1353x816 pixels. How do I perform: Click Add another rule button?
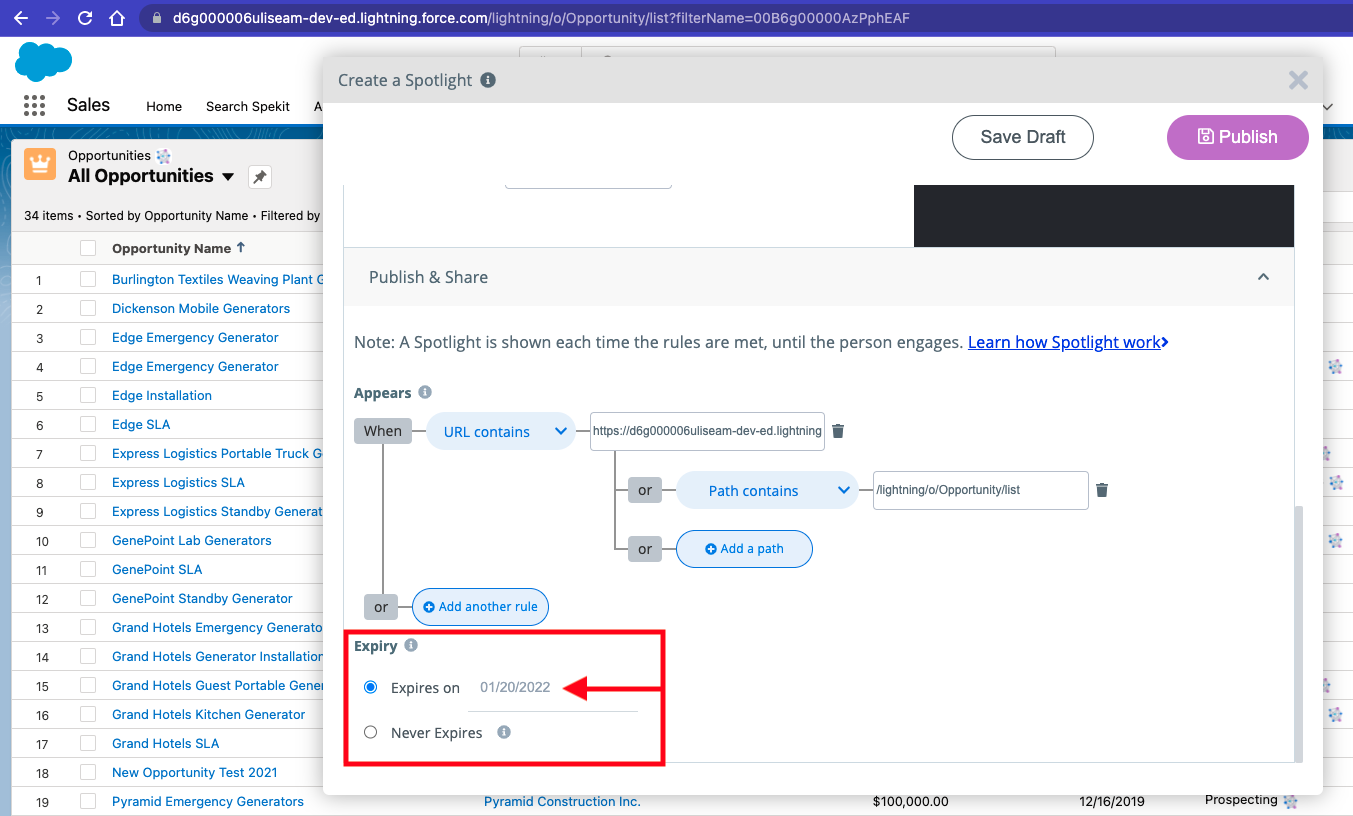click(480, 606)
